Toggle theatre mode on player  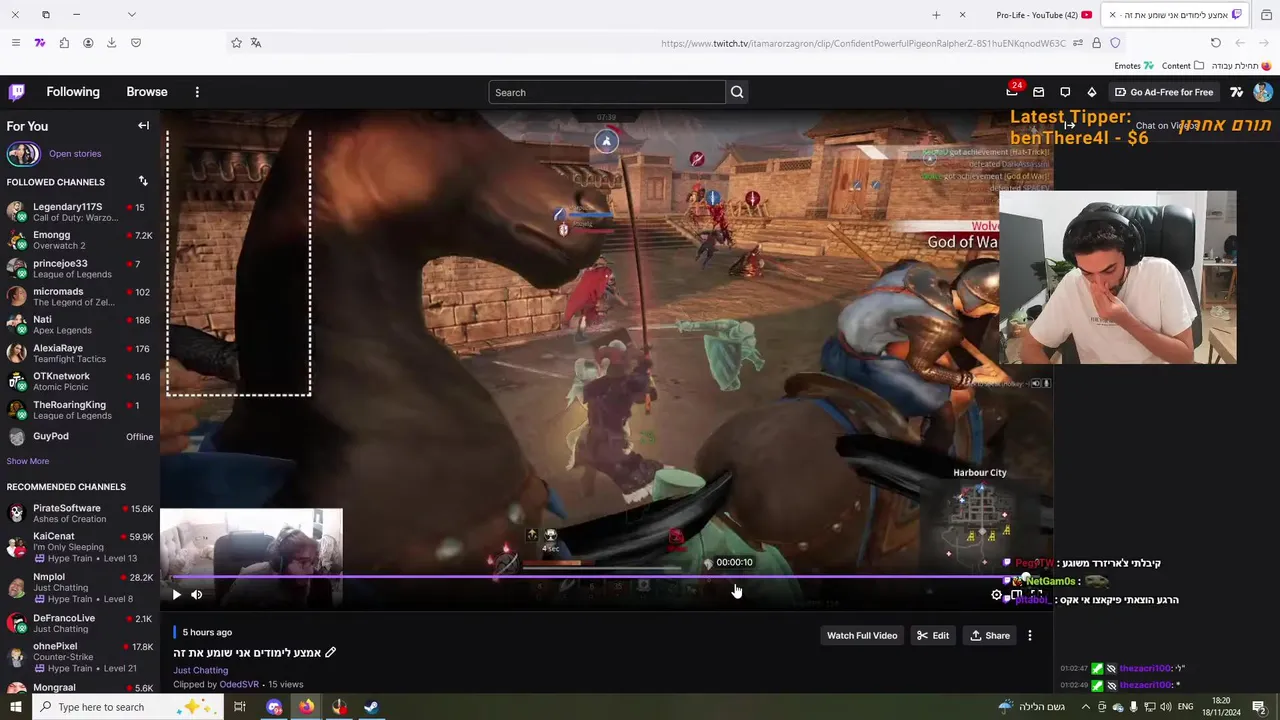[1016, 595]
